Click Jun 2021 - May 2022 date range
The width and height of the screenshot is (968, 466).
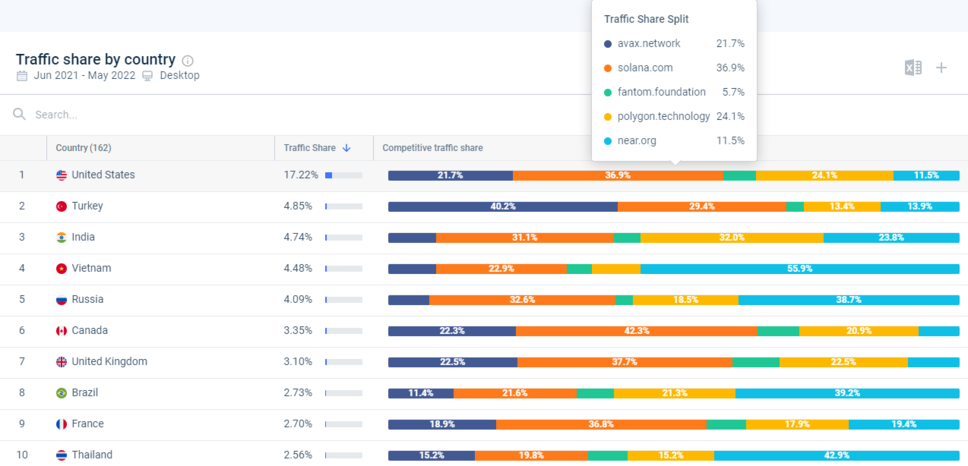(83, 76)
